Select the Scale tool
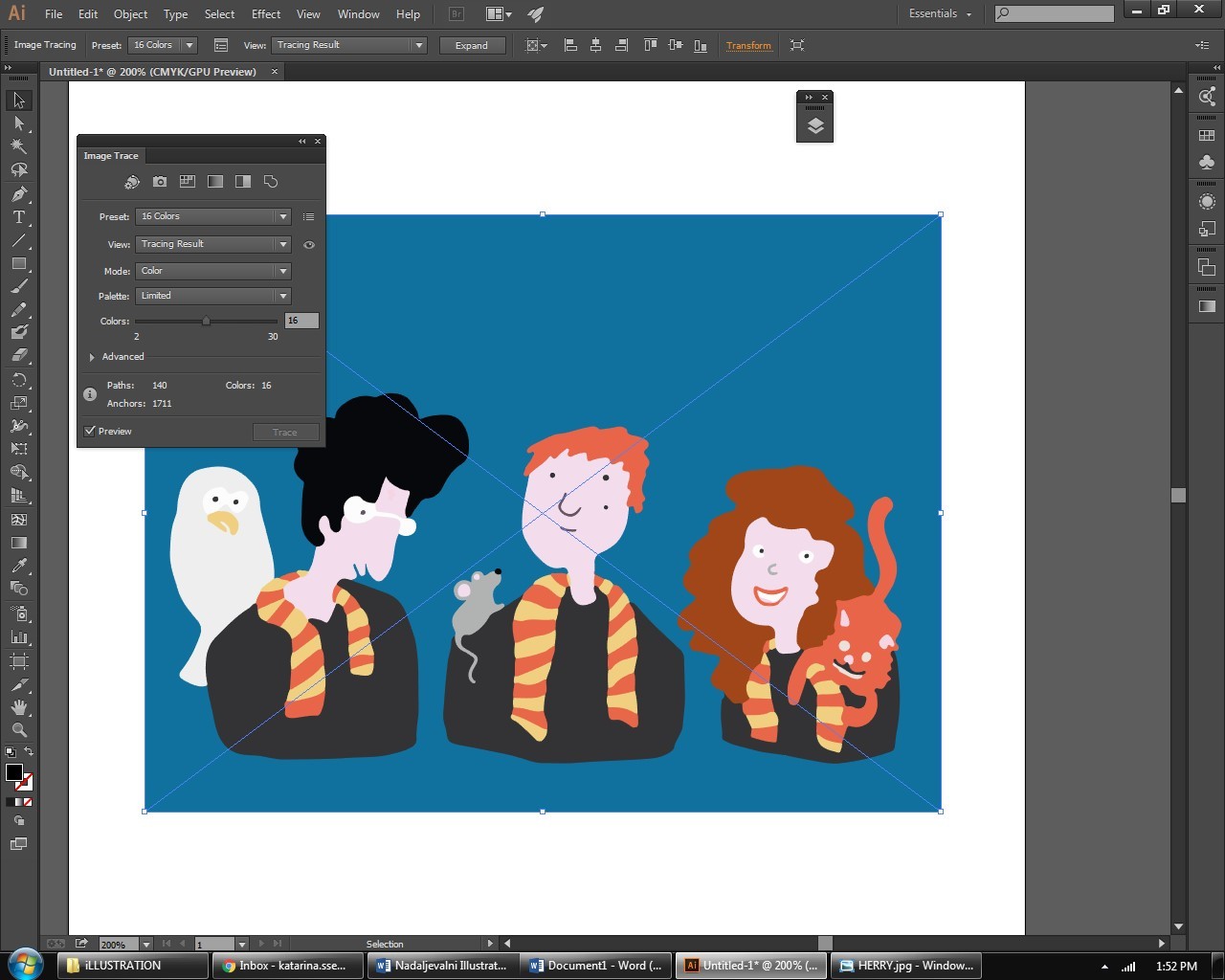Image resolution: width=1225 pixels, height=980 pixels. [19, 402]
